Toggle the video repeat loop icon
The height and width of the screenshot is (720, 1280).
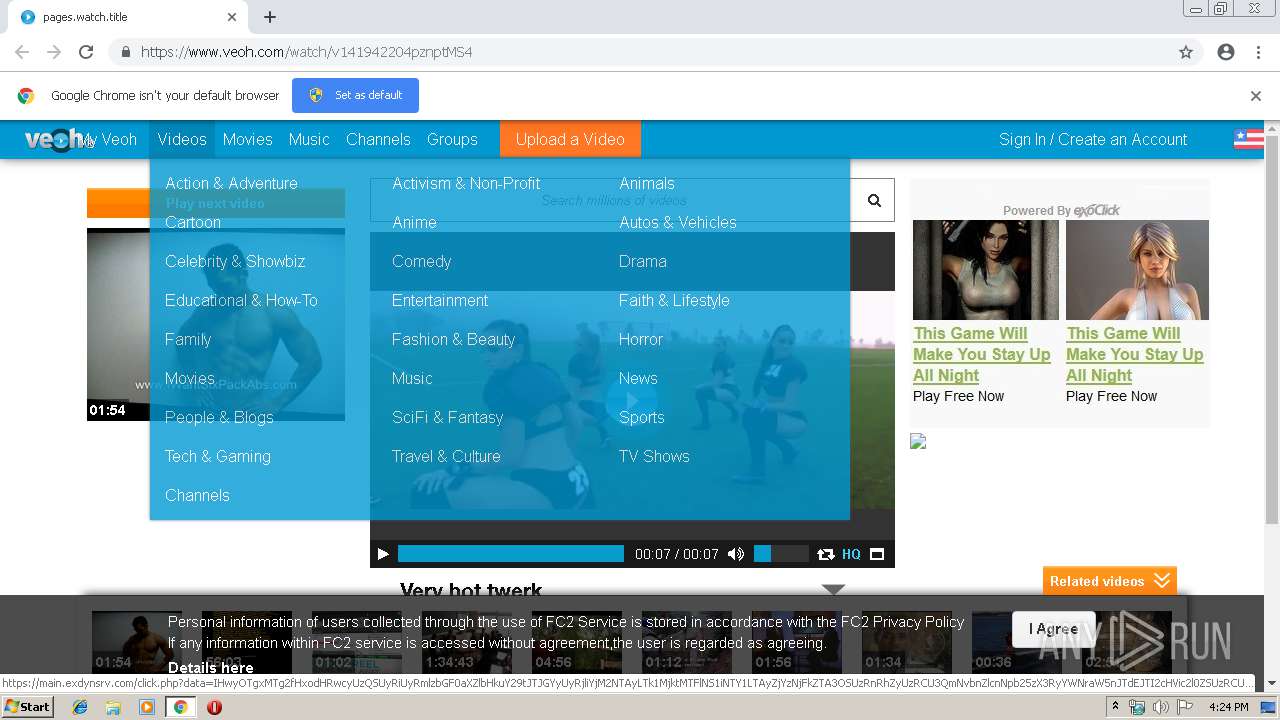coord(826,554)
